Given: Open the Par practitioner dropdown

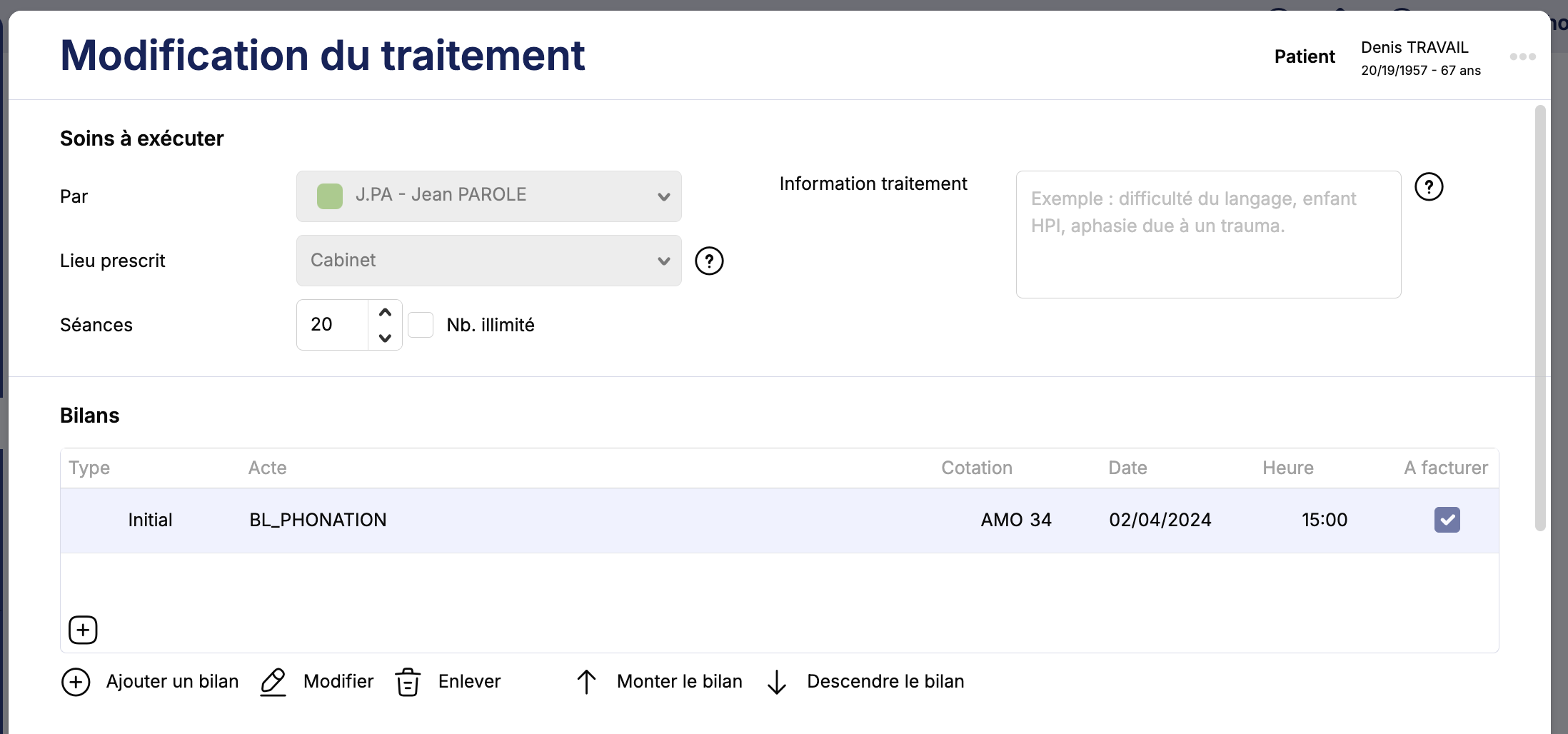Looking at the screenshot, I should point(488,196).
